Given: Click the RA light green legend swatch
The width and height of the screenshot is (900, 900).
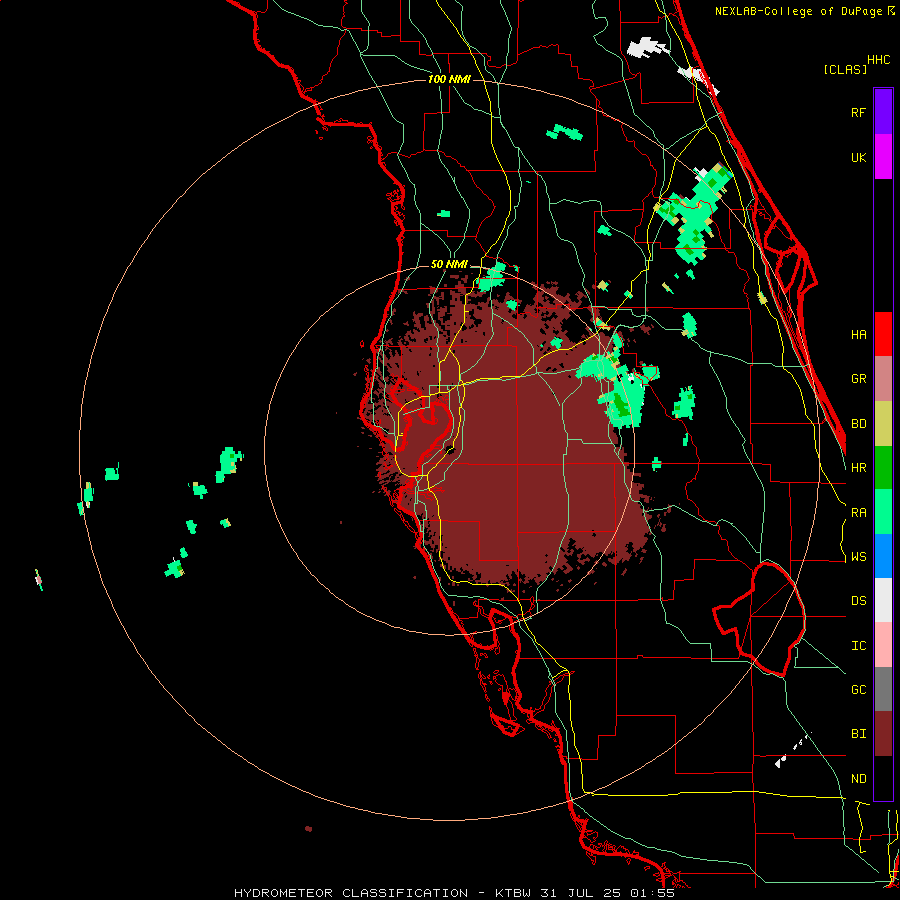Looking at the screenshot, I should coord(883,512).
